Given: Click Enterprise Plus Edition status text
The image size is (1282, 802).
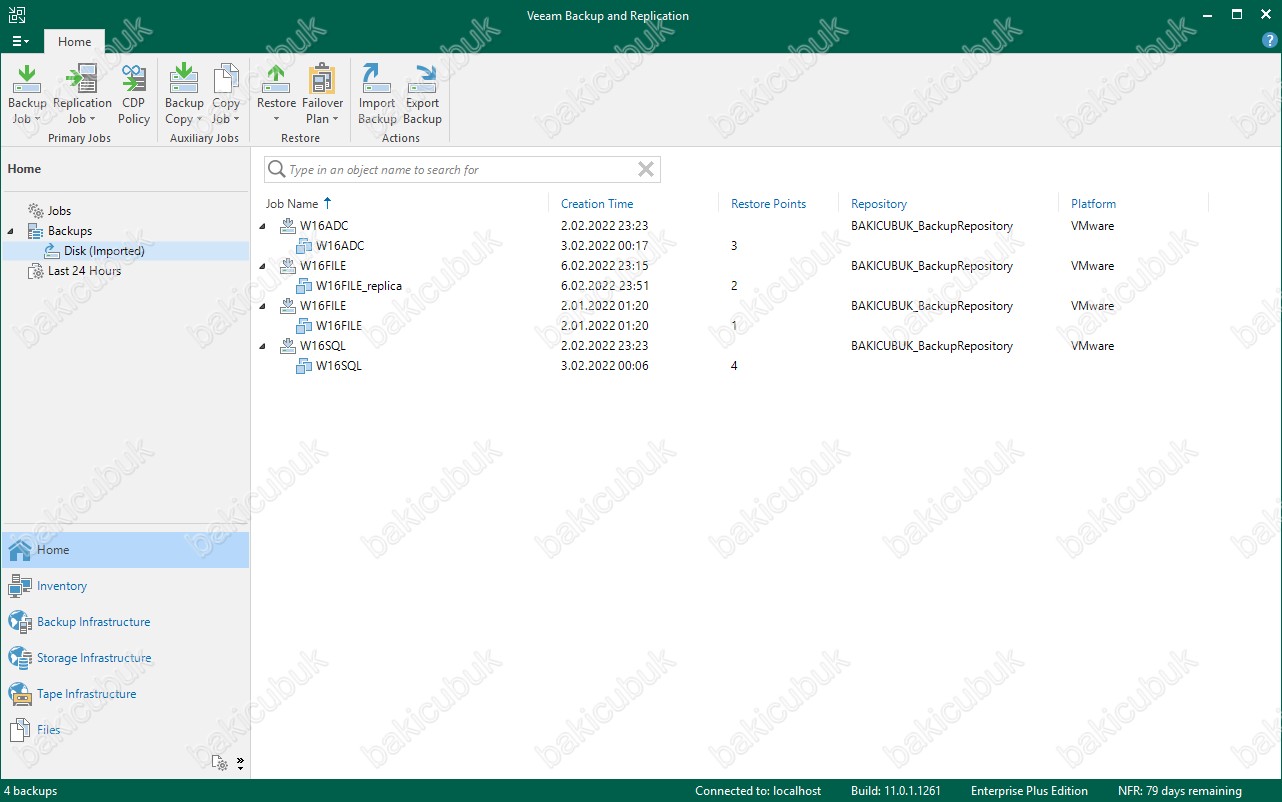Looking at the screenshot, I should click(1029, 791).
